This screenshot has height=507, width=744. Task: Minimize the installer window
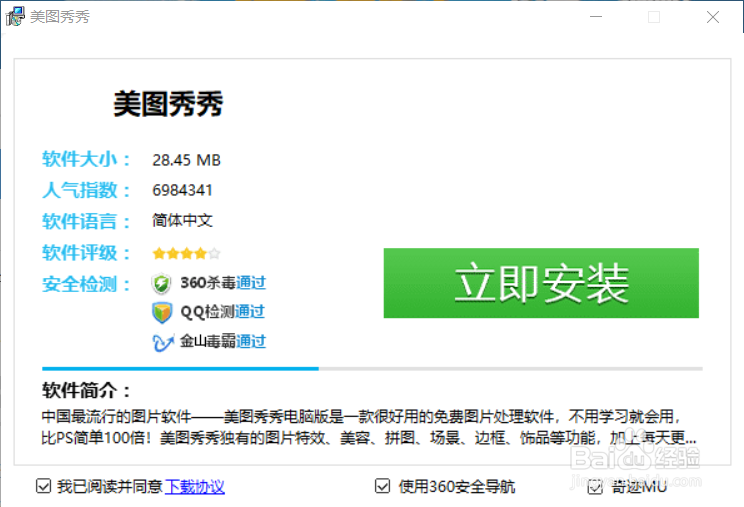596,17
